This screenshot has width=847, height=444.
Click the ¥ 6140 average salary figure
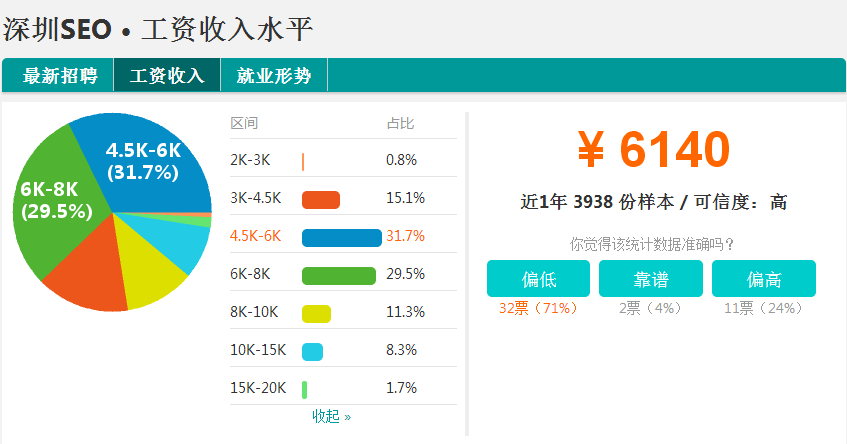tap(654, 149)
